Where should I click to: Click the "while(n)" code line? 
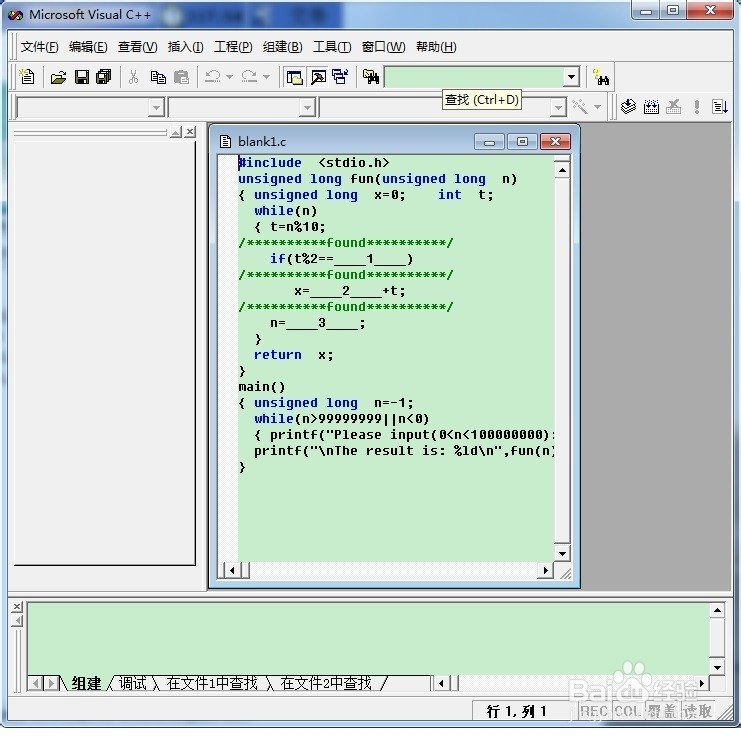pyautogui.click(x=285, y=211)
